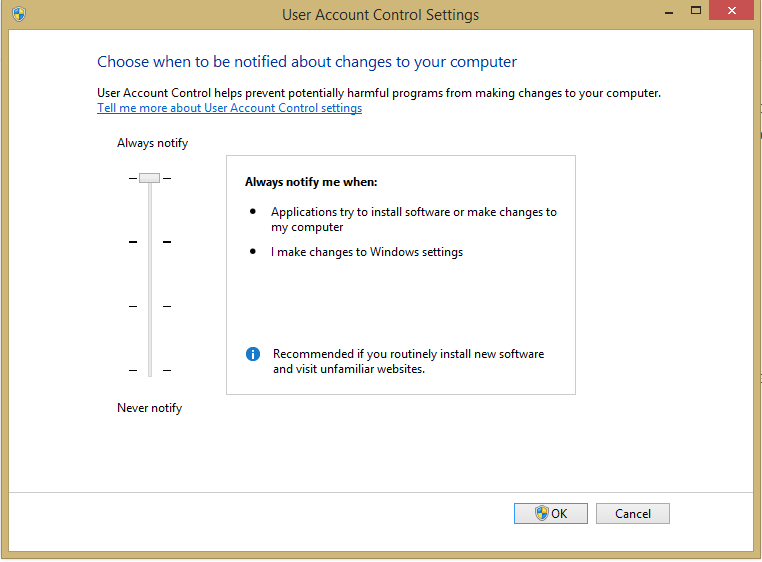This screenshot has width=762, height=562.
Task: Click the Never notify label
Action: click(150, 408)
